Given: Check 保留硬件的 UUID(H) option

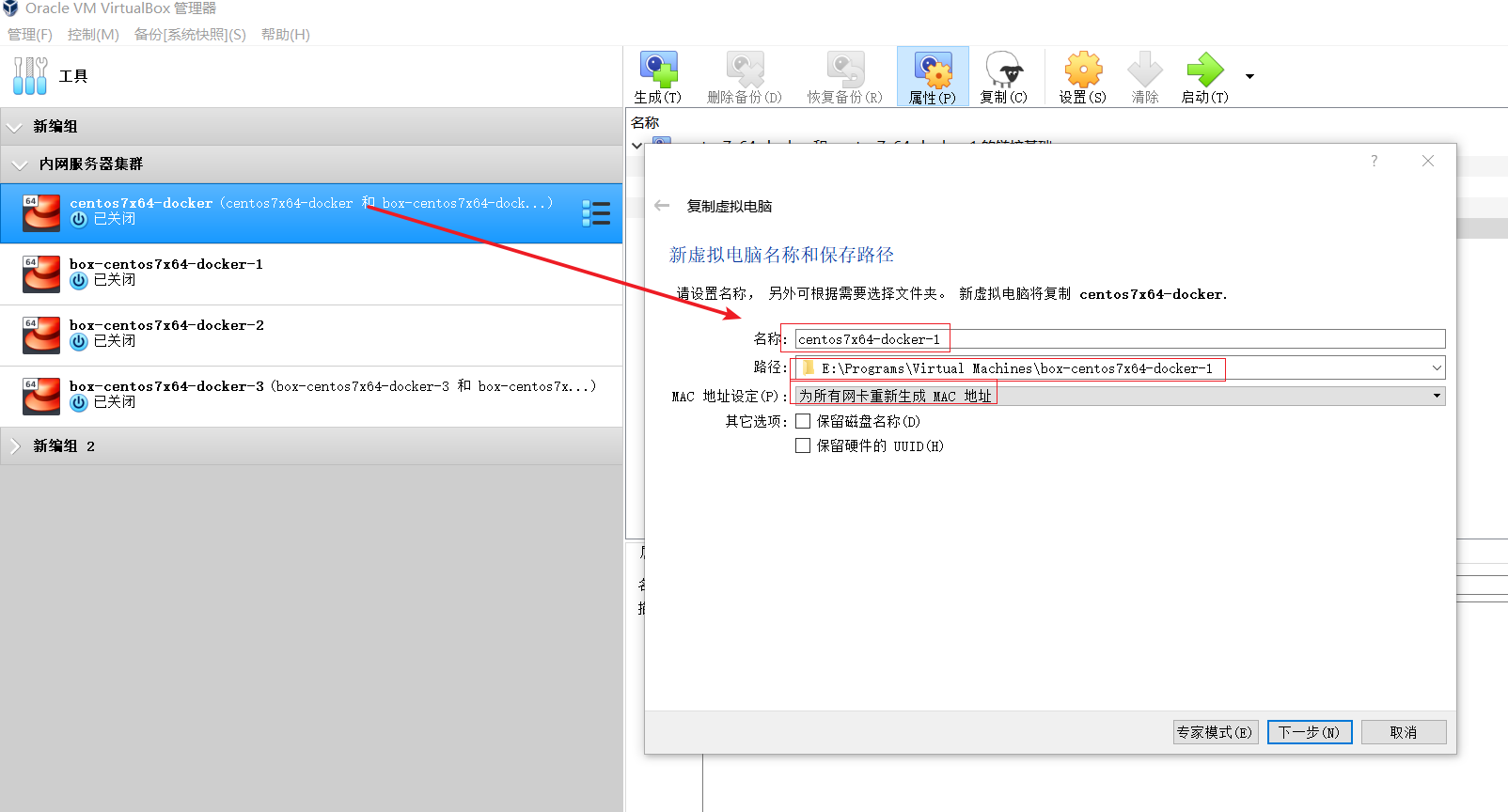Looking at the screenshot, I should click(x=803, y=445).
